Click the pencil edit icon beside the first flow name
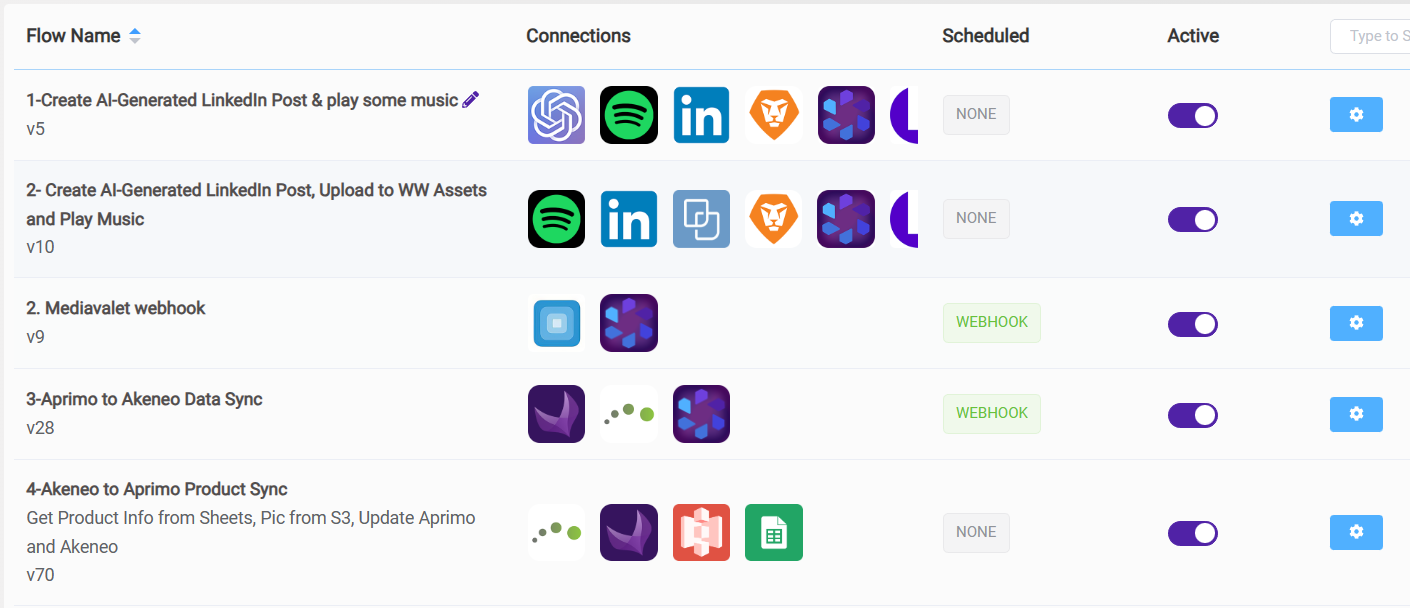The height and width of the screenshot is (608, 1410). point(471,99)
